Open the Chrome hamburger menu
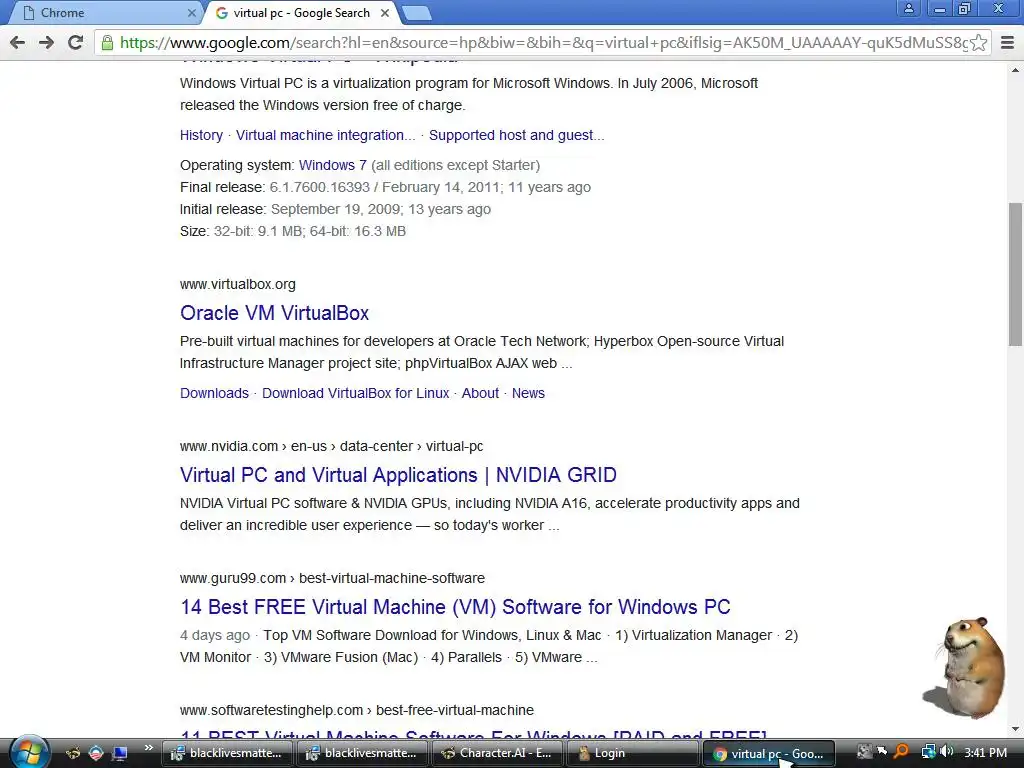1024x768 pixels. 1008,43
